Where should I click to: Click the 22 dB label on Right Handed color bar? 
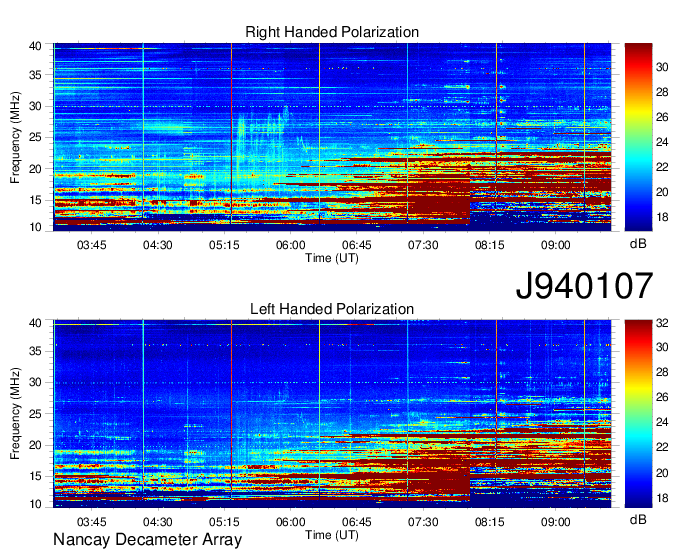[662, 167]
